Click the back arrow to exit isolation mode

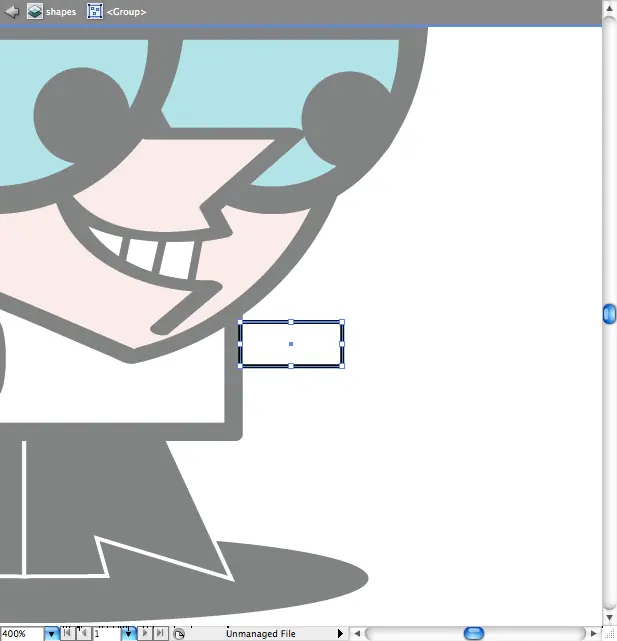point(12,11)
